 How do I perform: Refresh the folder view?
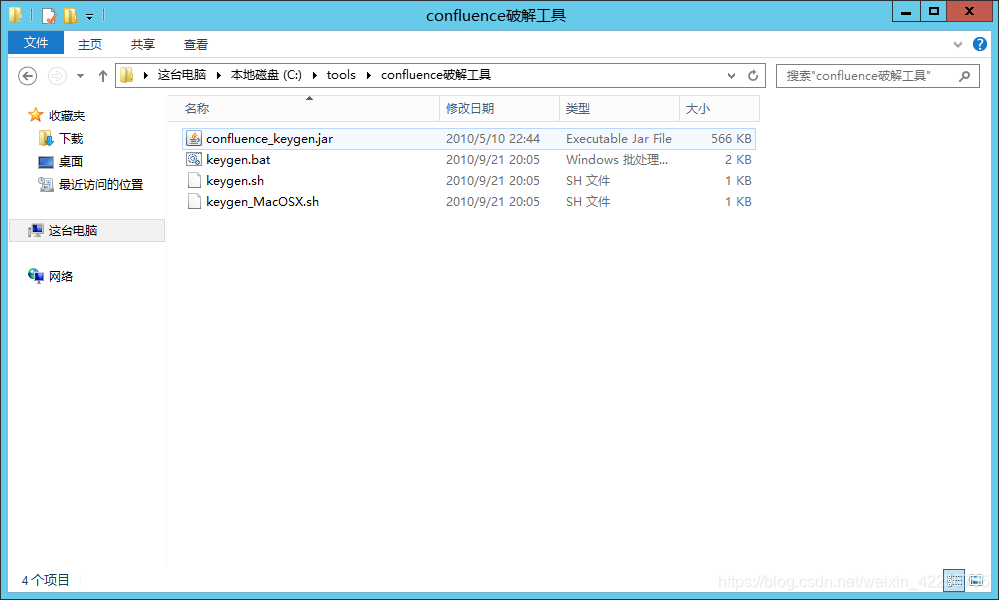click(753, 75)
